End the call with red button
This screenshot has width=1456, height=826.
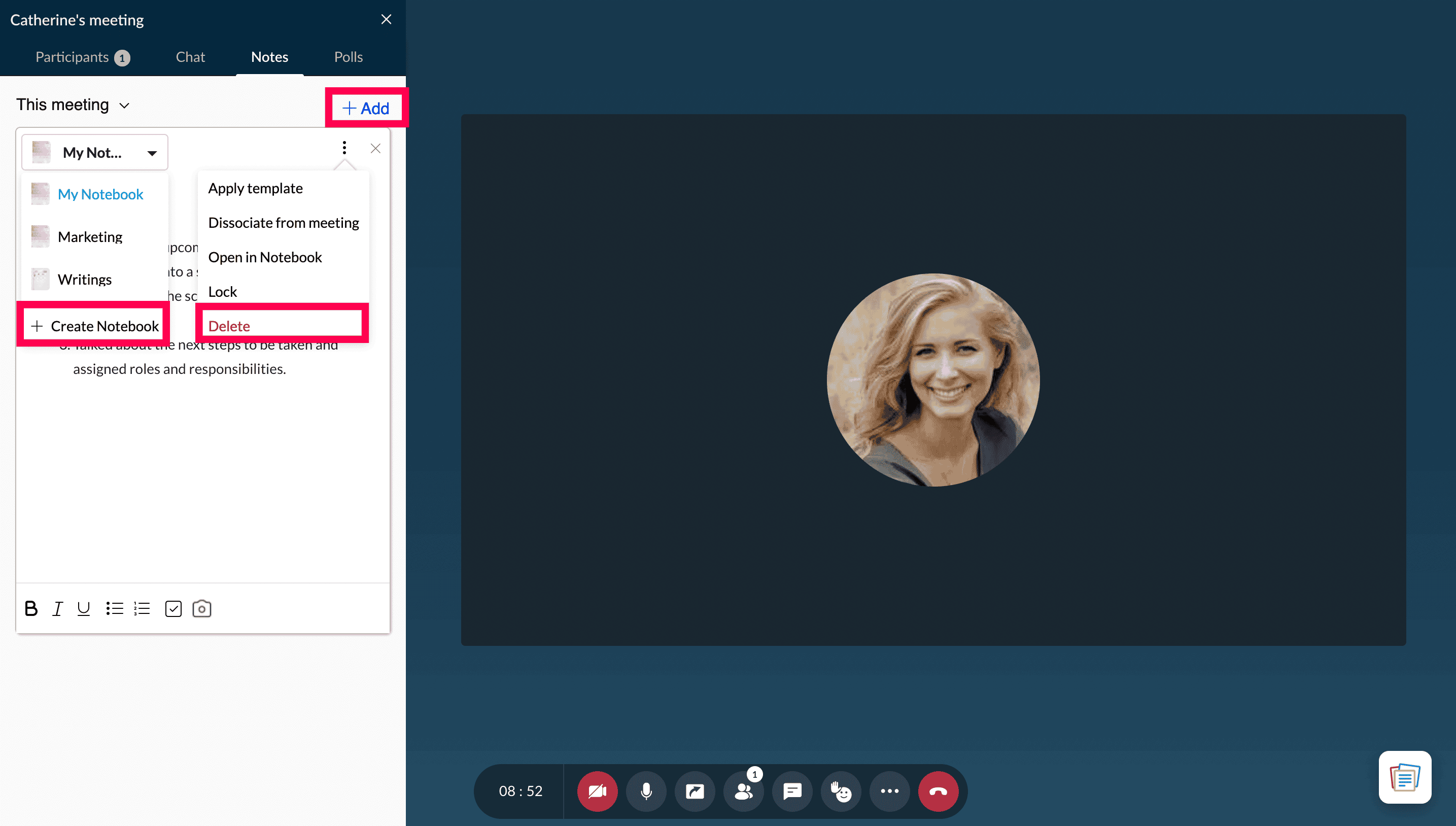[938, 791]
